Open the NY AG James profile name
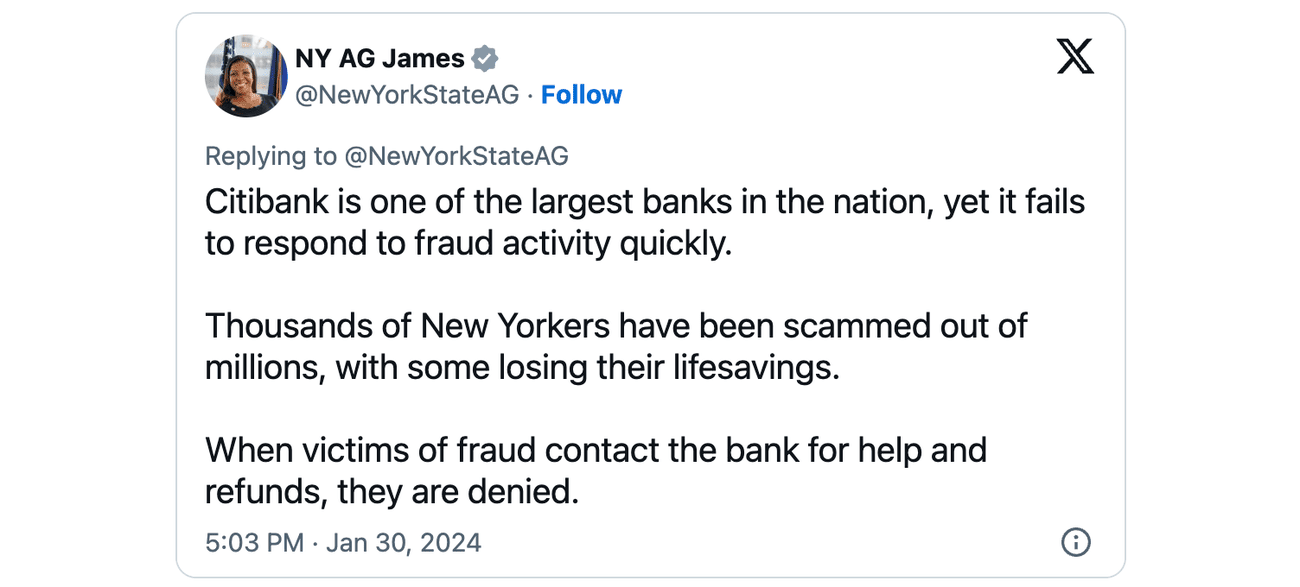Viewport: 1300px width, 587px height. (380, 58)
